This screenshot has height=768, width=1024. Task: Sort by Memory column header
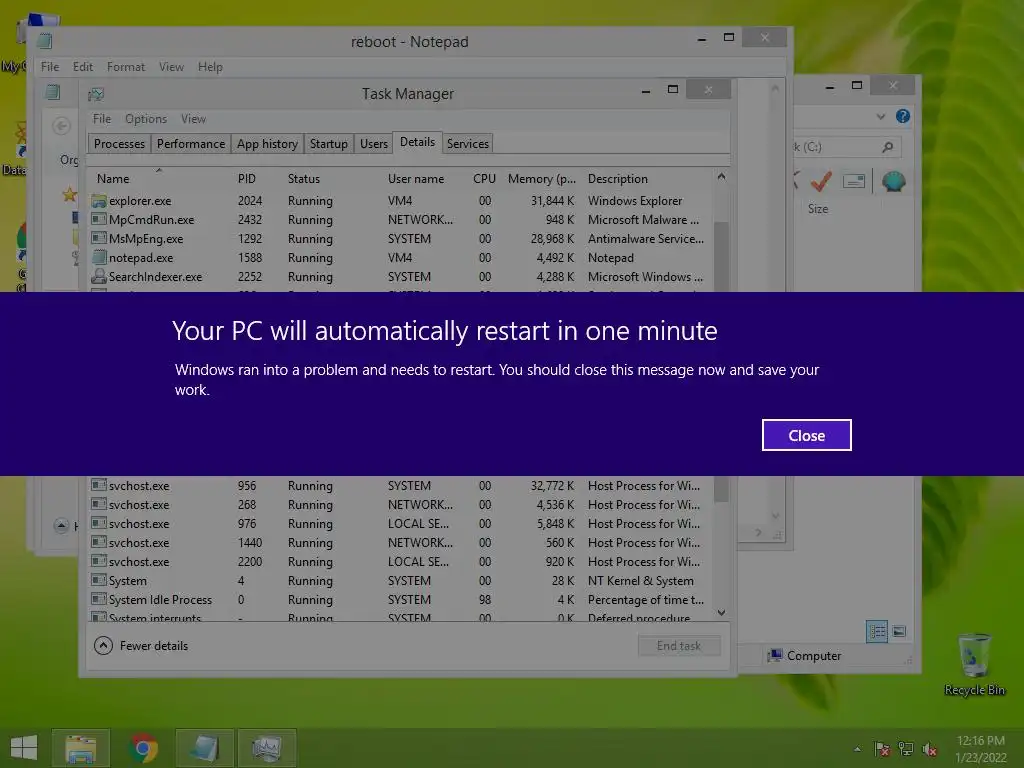coord(542,179)
